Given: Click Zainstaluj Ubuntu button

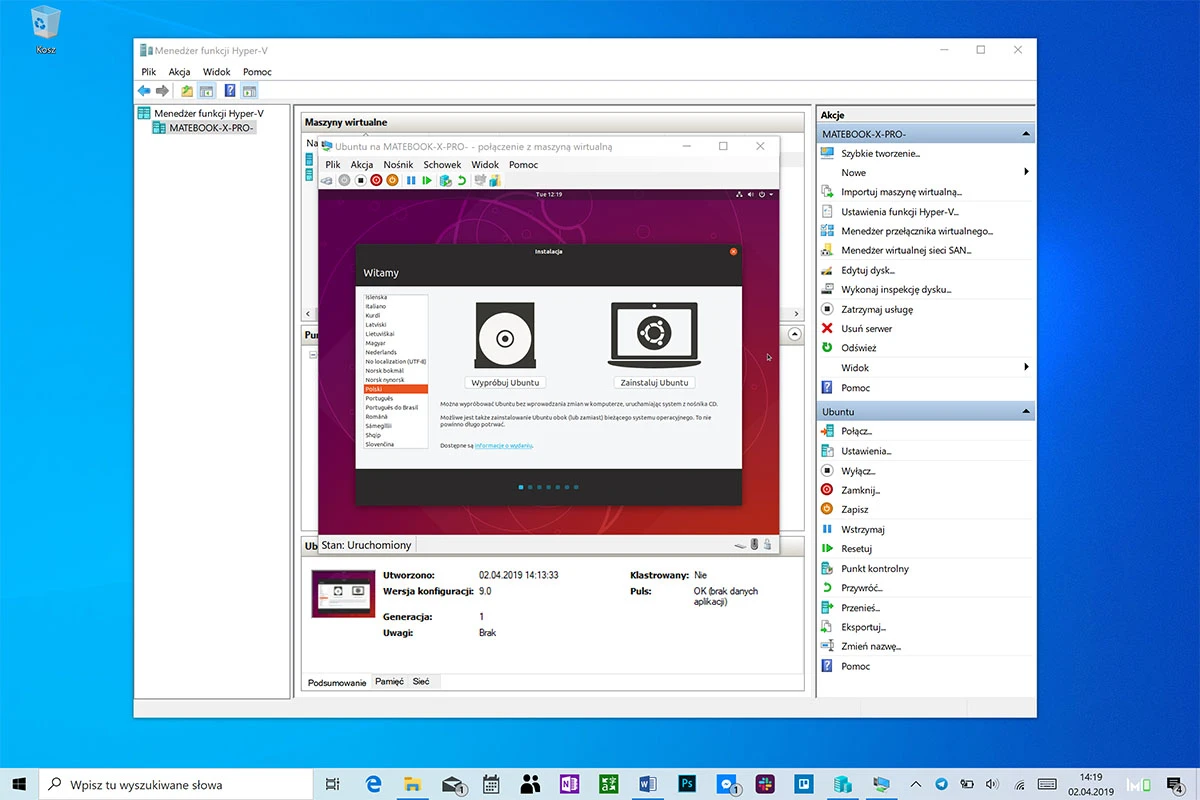Looking at the screenshot, I should click(654, 383).
